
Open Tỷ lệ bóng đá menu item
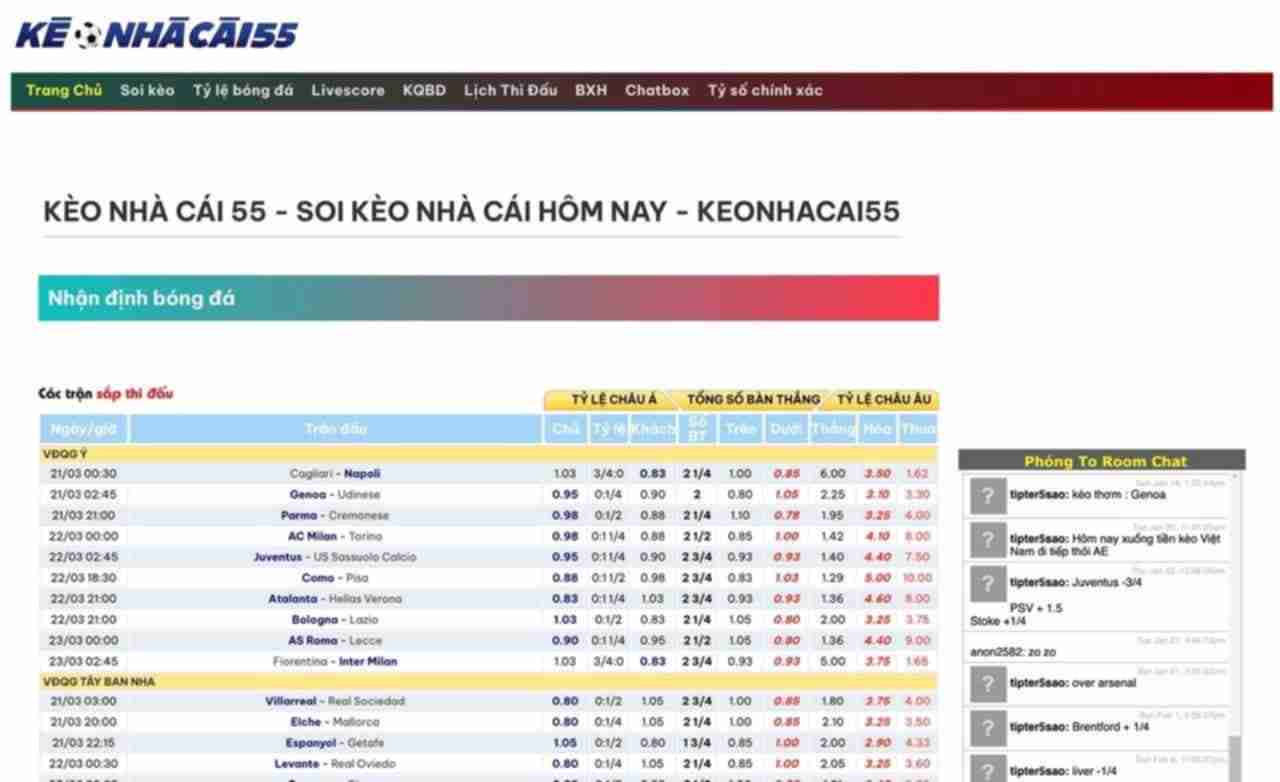click(x=243, y=90)
